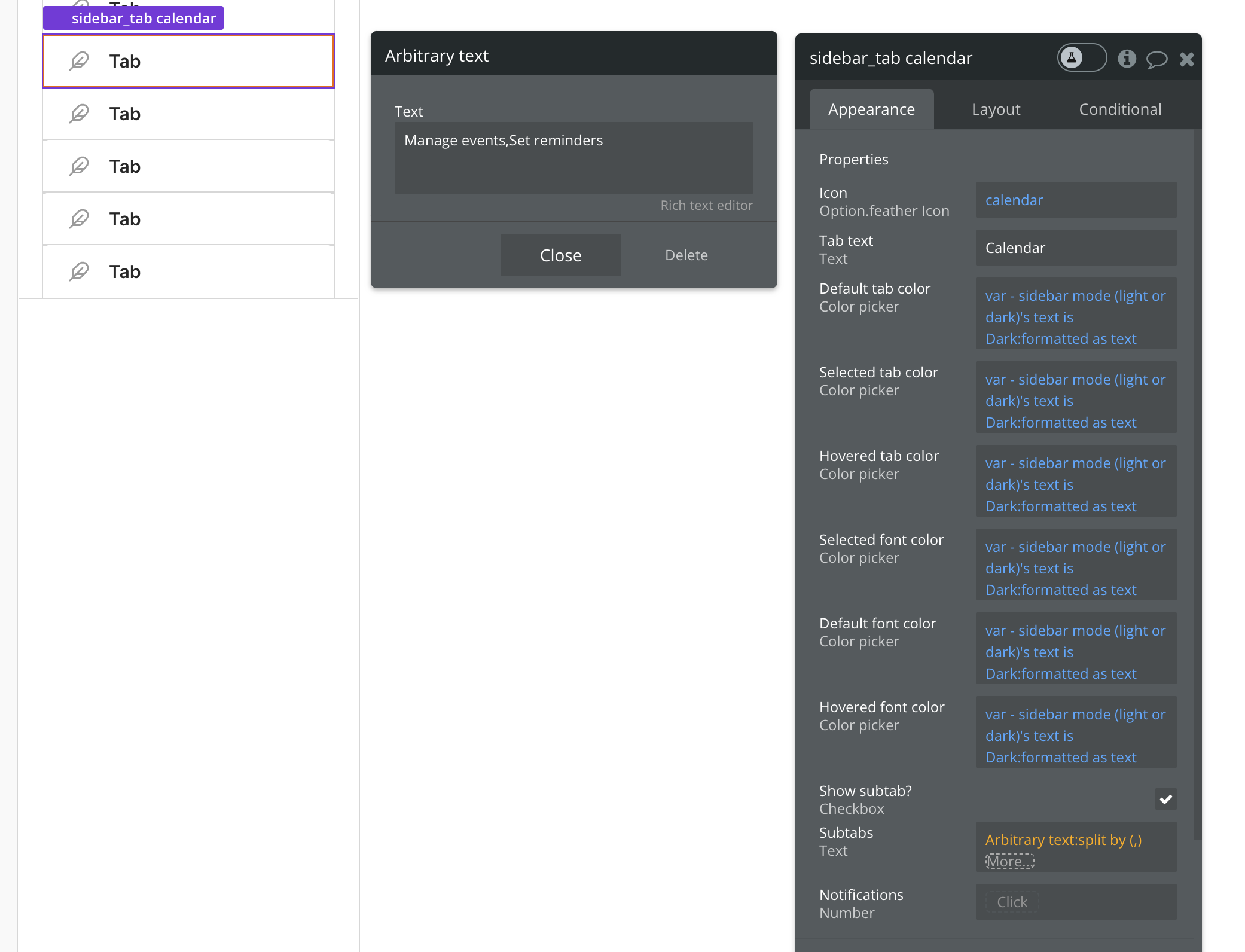The image size is (1245, 952).
Task: Switch to the Layout tab
Action: 996,109
